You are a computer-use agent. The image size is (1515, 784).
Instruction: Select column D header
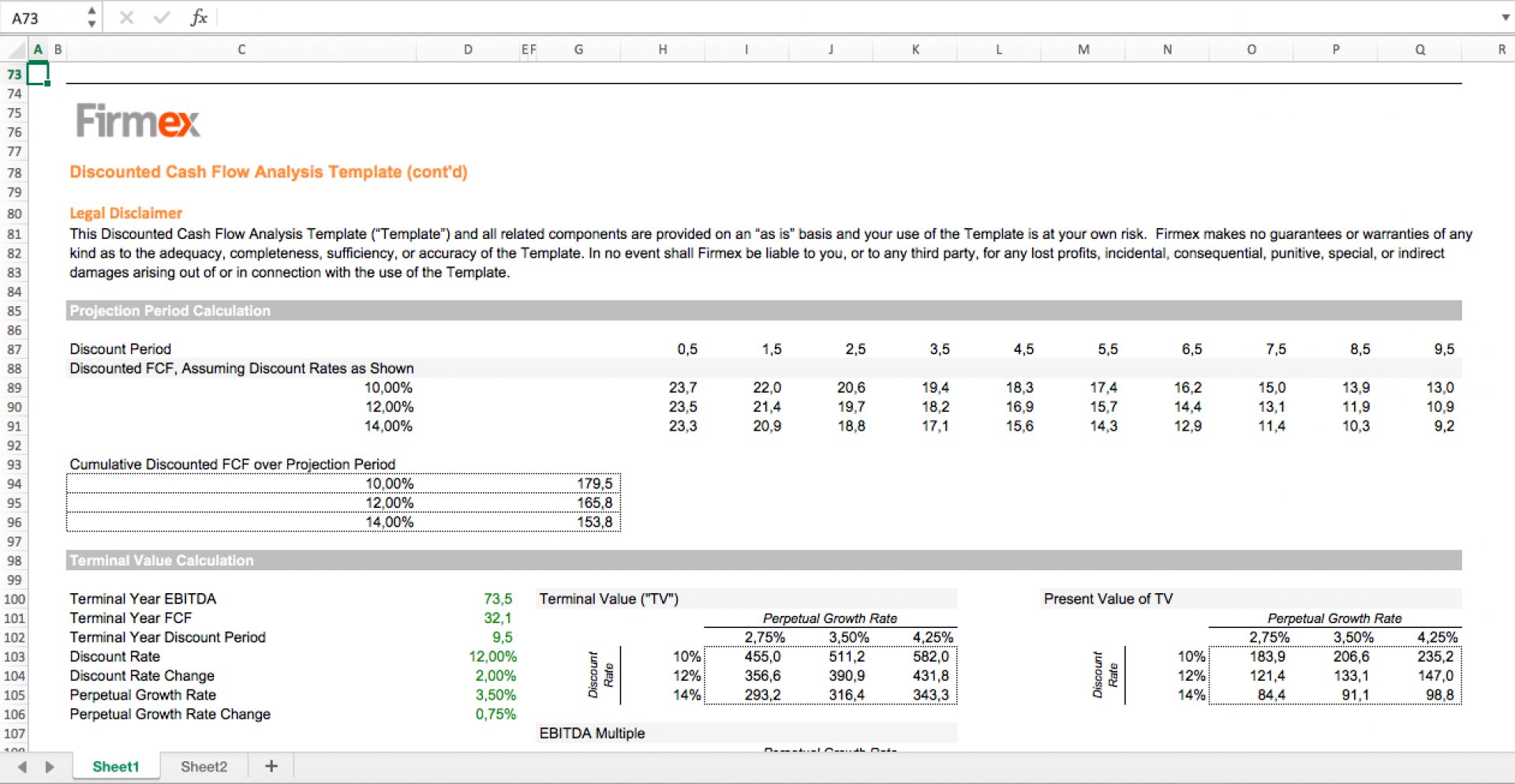[468, 50]
